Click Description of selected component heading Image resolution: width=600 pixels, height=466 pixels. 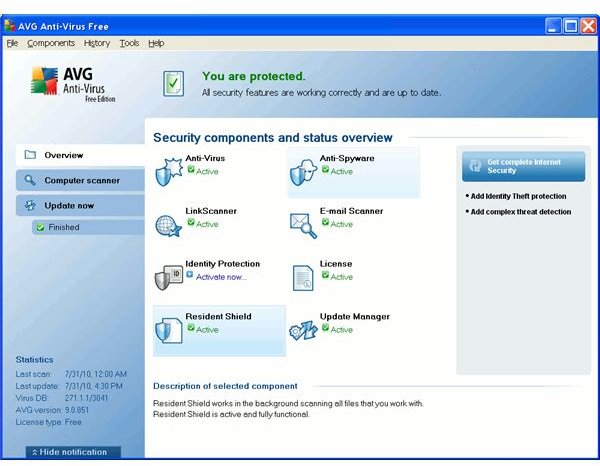pos(225,386)
